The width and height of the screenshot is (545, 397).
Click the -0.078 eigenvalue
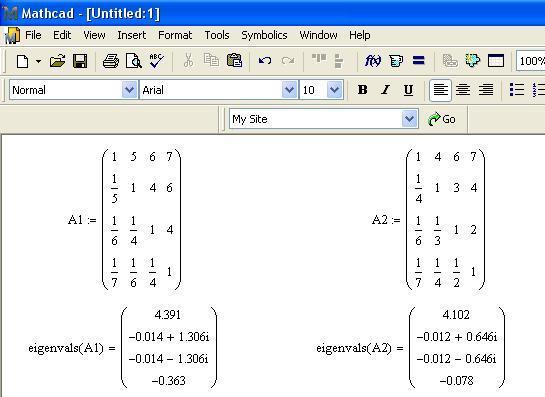456,381
